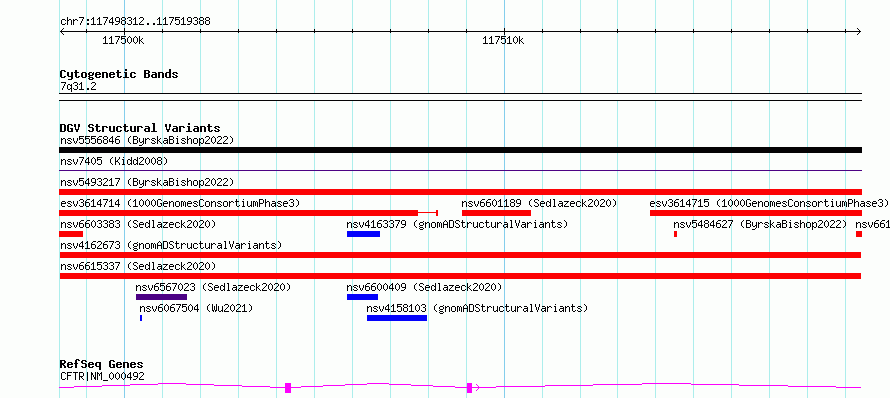Click the first magenta CFTR exon block
The width and height of the screenshot is (890, 398).
288,388
